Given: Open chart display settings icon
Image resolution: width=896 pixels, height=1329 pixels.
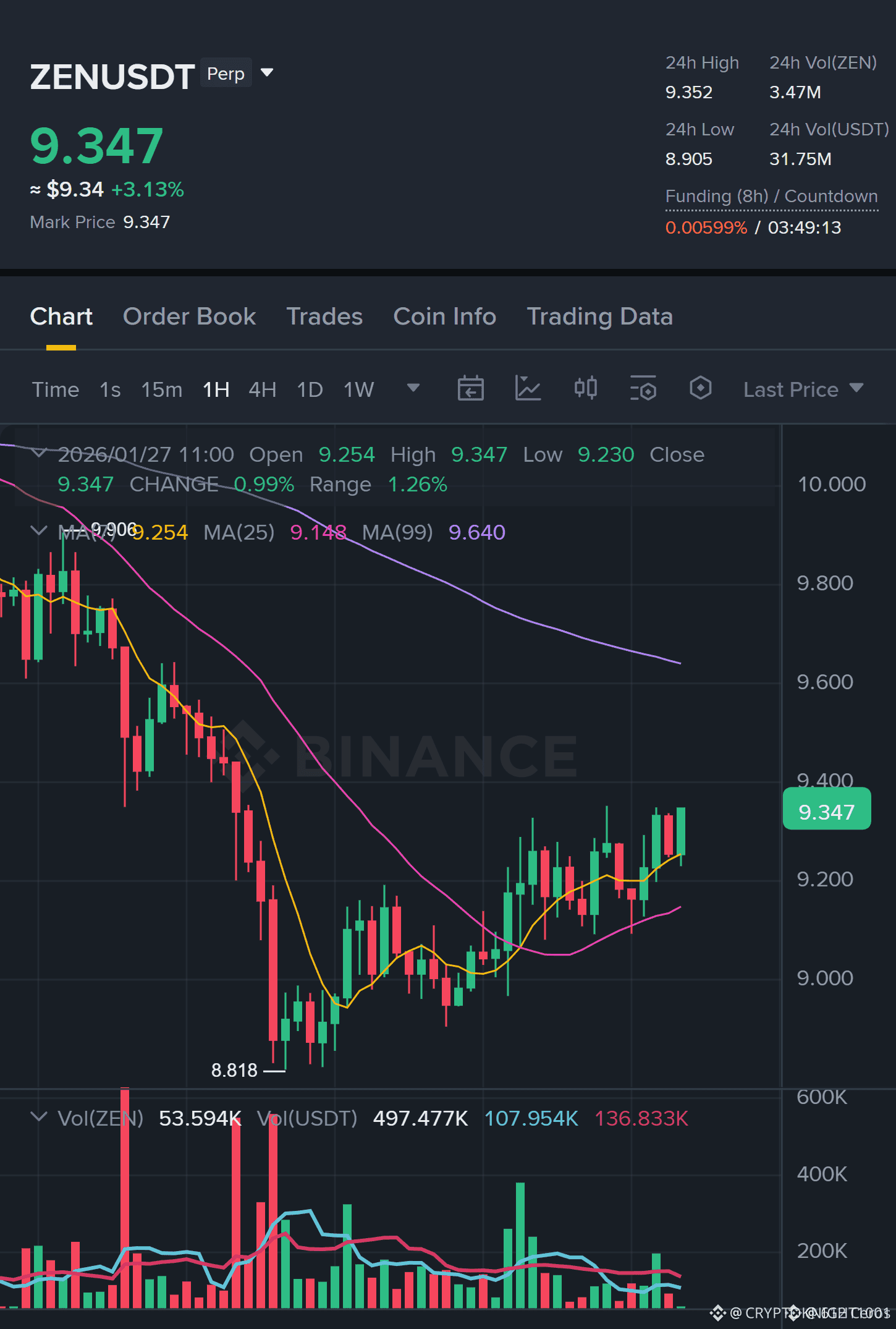Looking at the screenshot, I should (x=643, y=389).
